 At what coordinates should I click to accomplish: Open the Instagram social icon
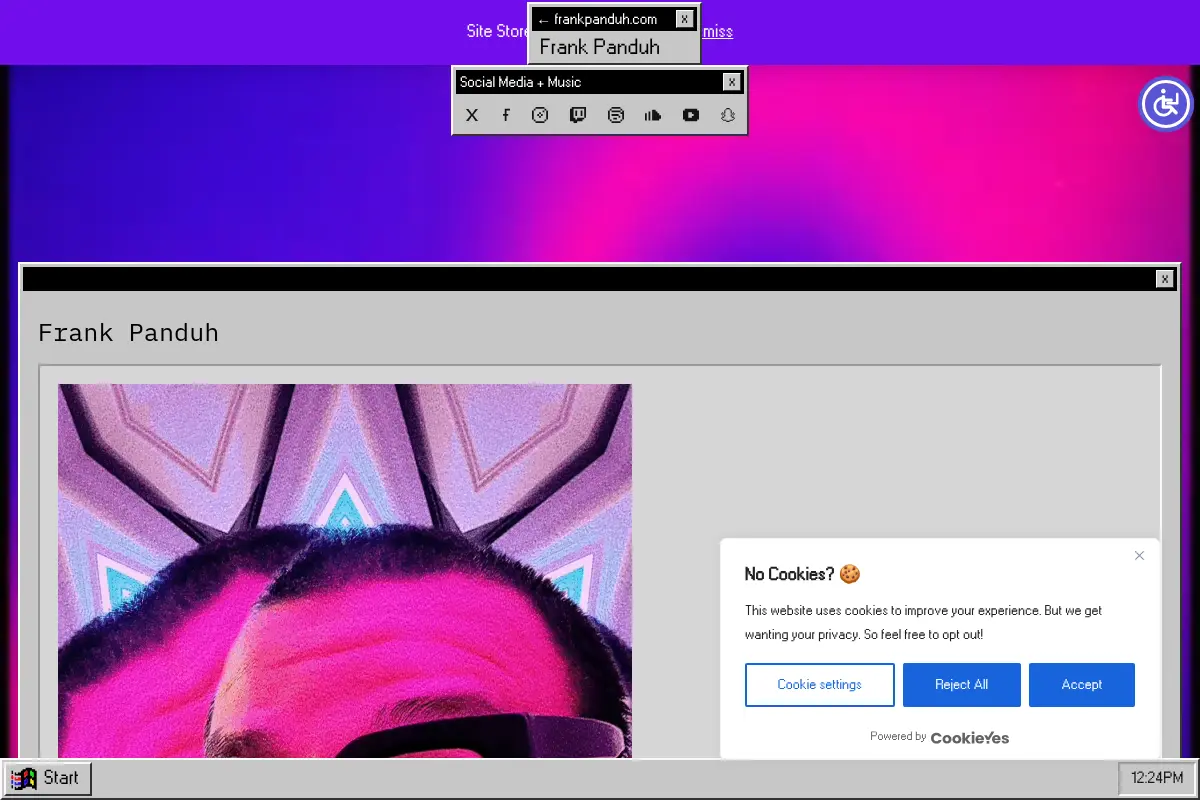click(540, 115)
